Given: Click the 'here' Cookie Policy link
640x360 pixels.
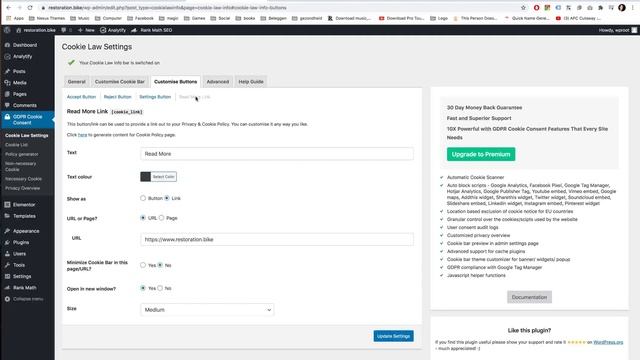Looking at the screenshot, I should [x=82, y=135].
